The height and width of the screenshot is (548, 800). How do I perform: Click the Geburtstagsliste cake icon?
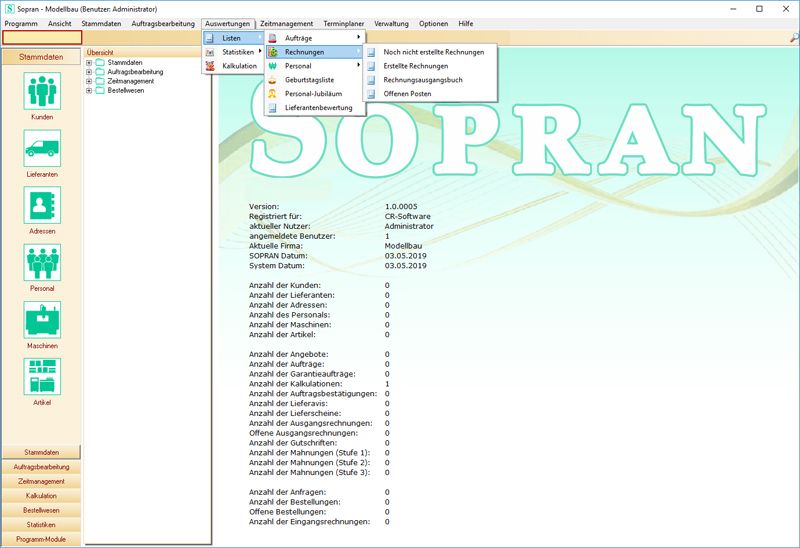pos(272,80)
